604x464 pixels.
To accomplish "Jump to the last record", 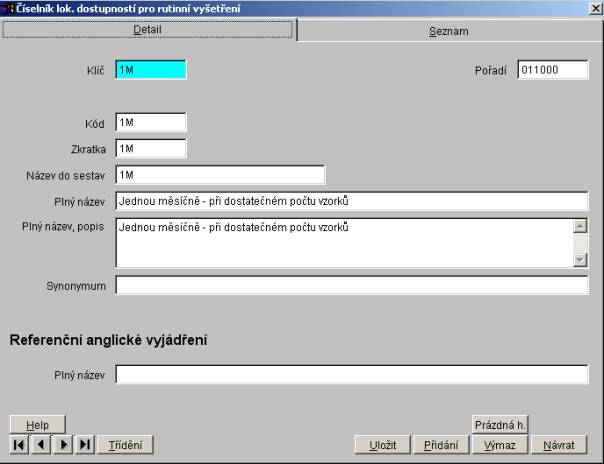I will [x=84, y=444].
